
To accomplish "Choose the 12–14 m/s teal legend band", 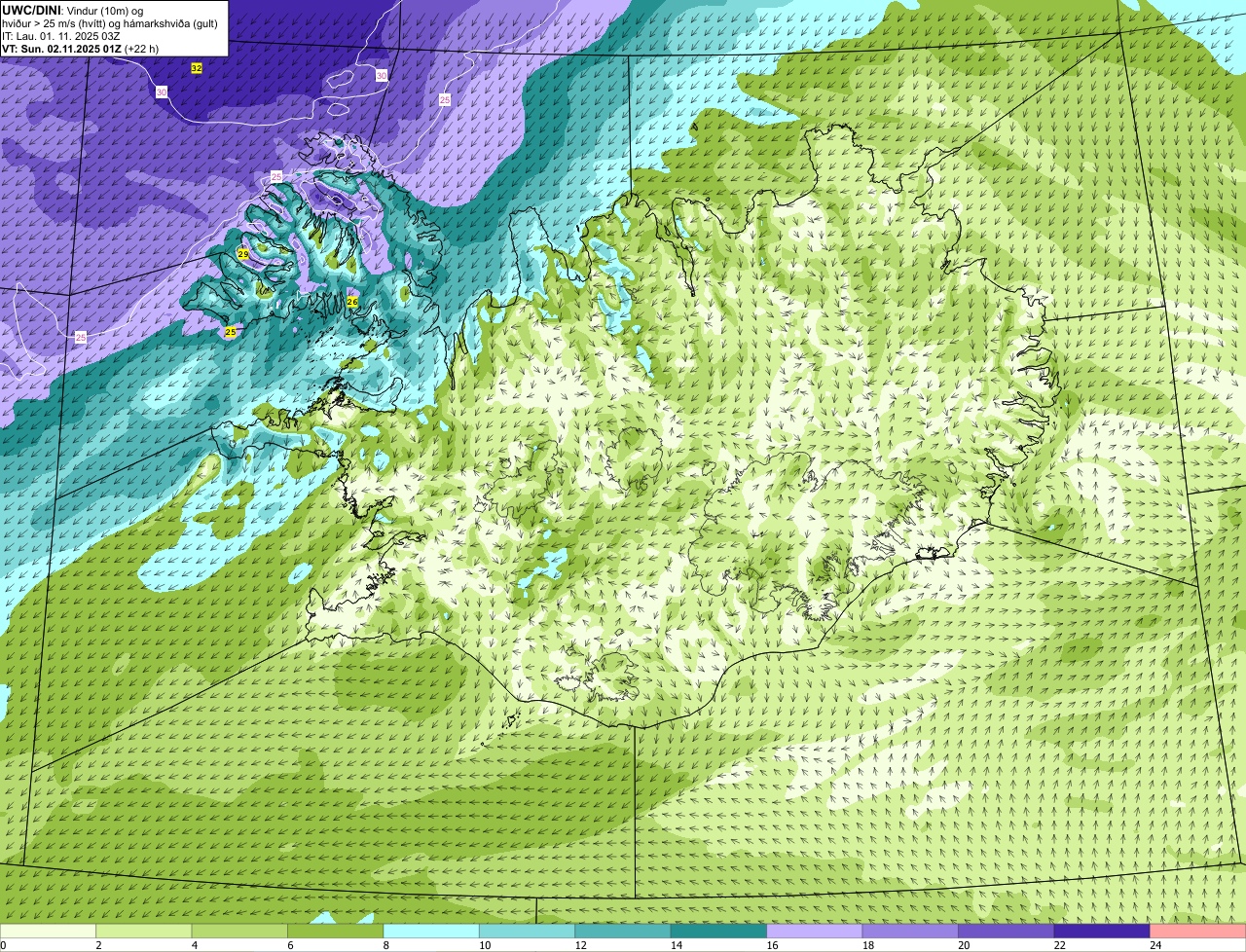I will [x=624, y=931].
